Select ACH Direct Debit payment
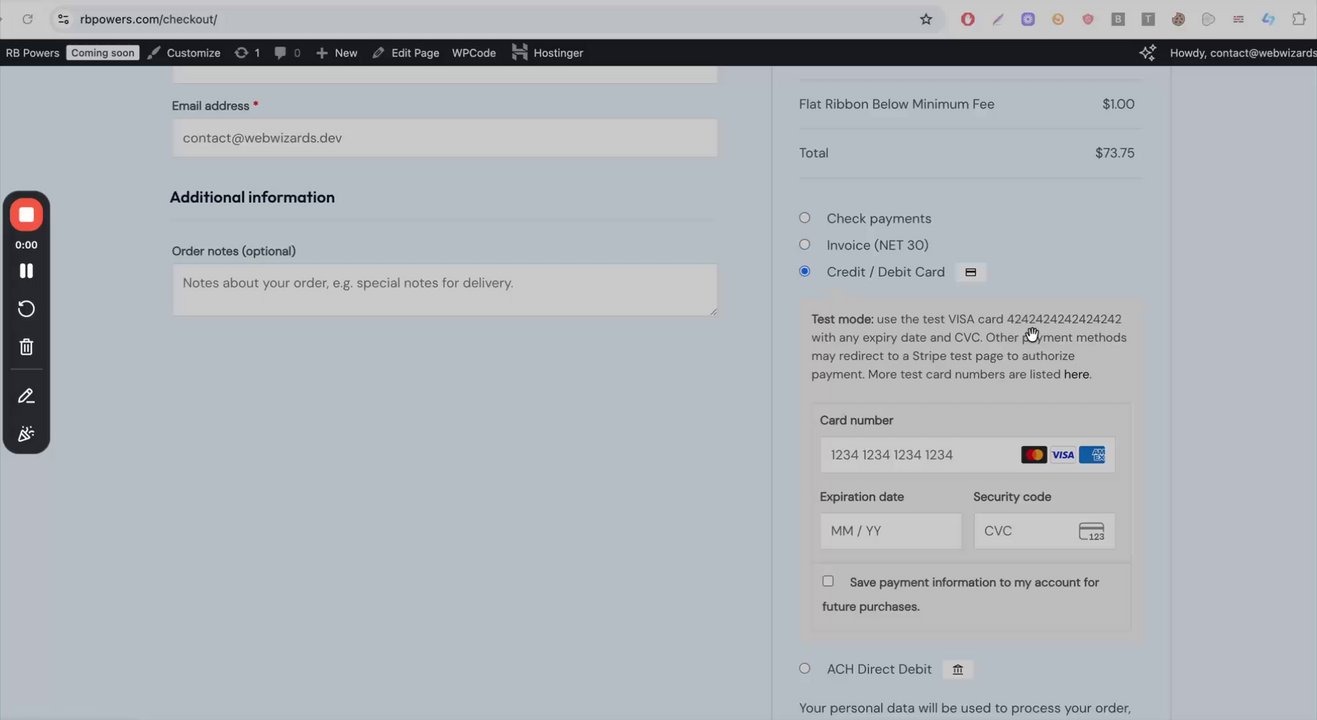Viewport: 1317px width, 720px height. [805, 668]
